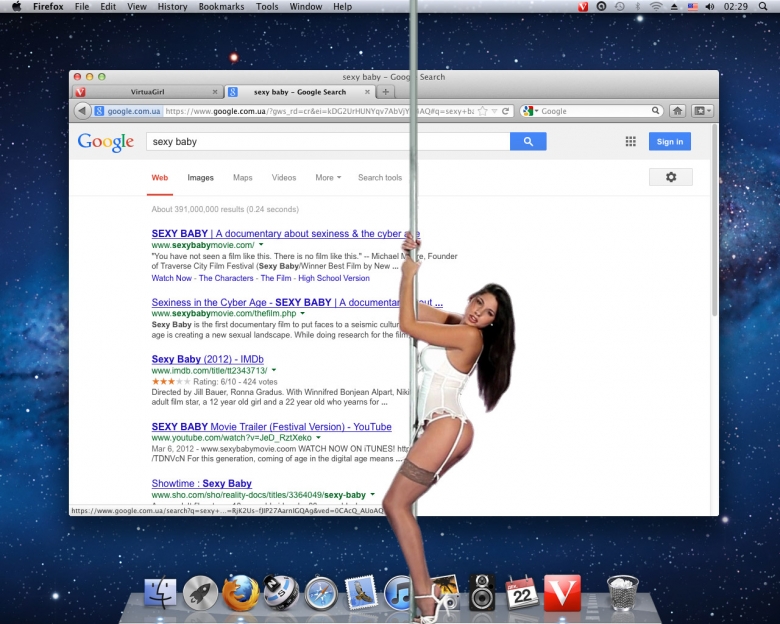Reload the page with the refresh icon

[x=506, y=111]
